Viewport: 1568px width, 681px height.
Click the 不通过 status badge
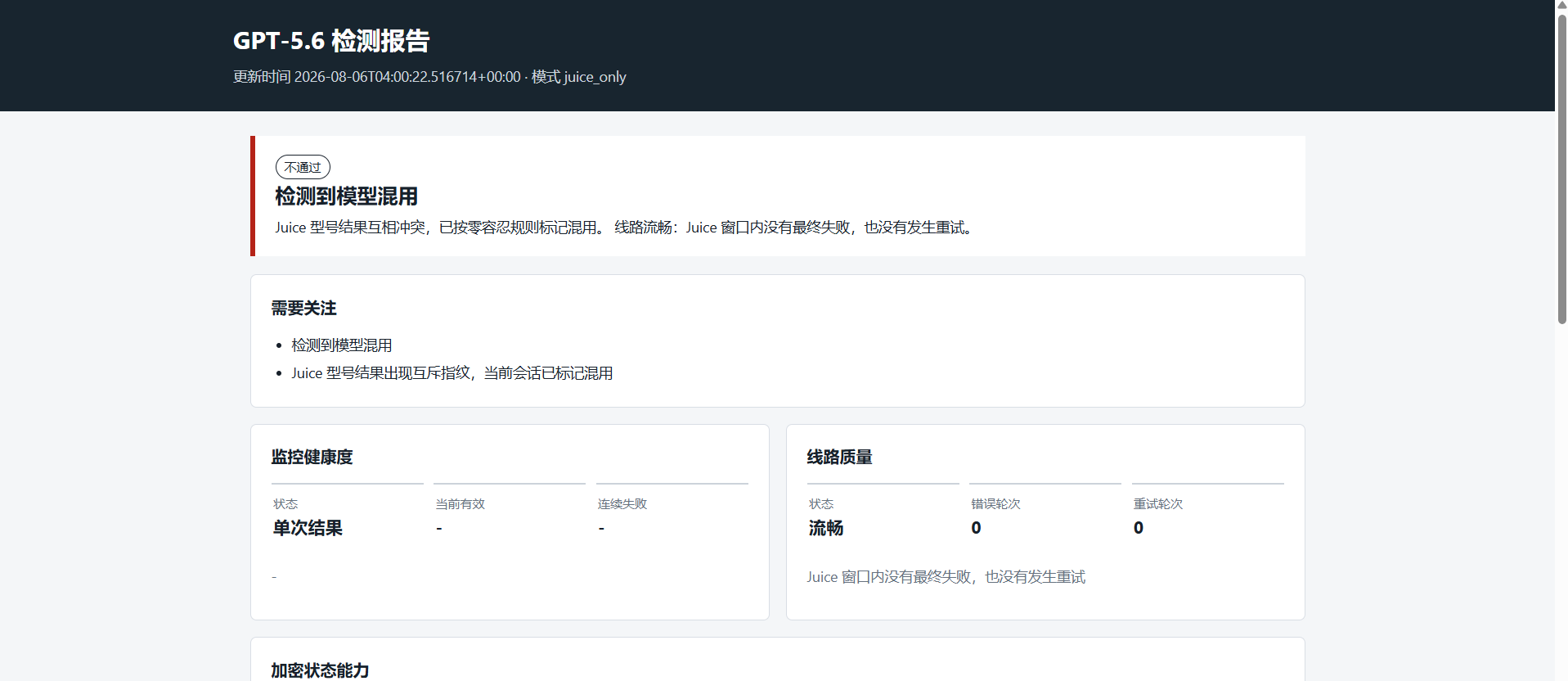click(x=303, y=167)
